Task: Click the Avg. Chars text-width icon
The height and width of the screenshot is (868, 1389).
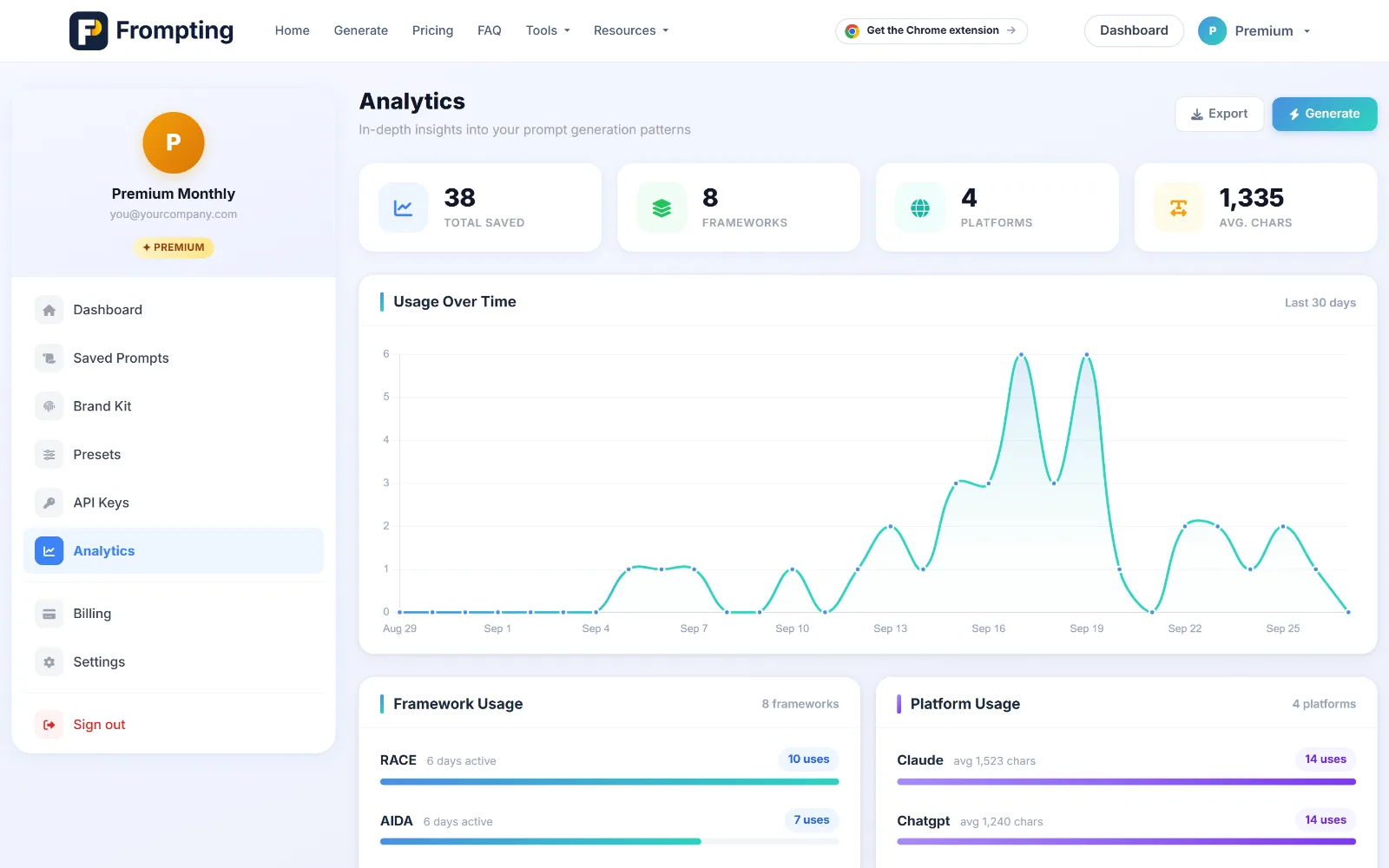Action: (1179, 208)
